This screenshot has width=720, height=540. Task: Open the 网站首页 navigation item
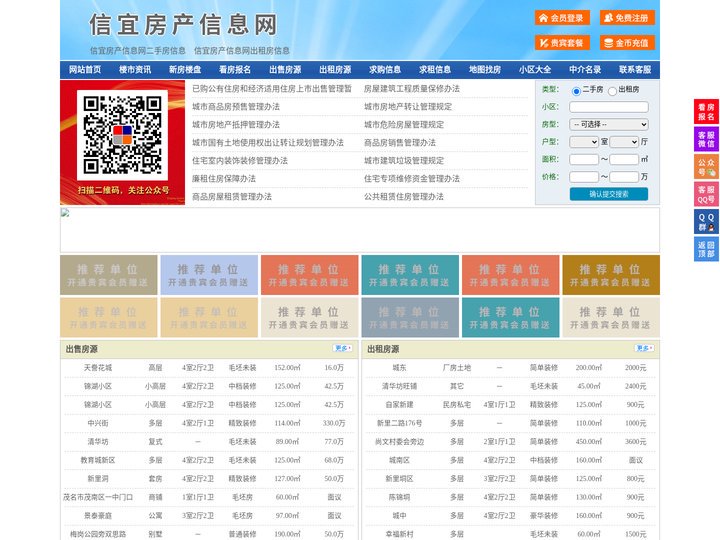tap(85, 70)
